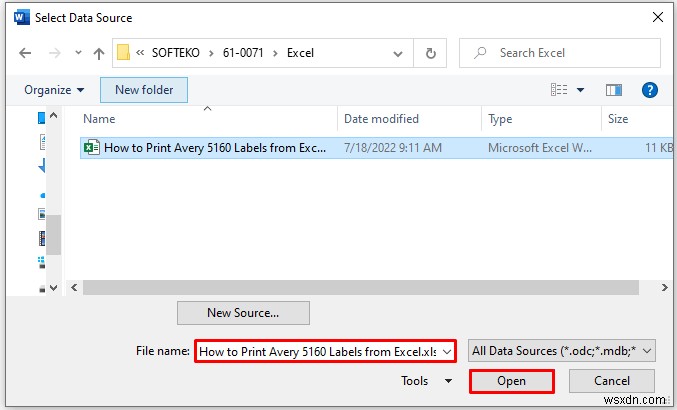This screenshot has height=410, width=677.
Task: Refresh the Excel folder view
Action: point(430,53)
